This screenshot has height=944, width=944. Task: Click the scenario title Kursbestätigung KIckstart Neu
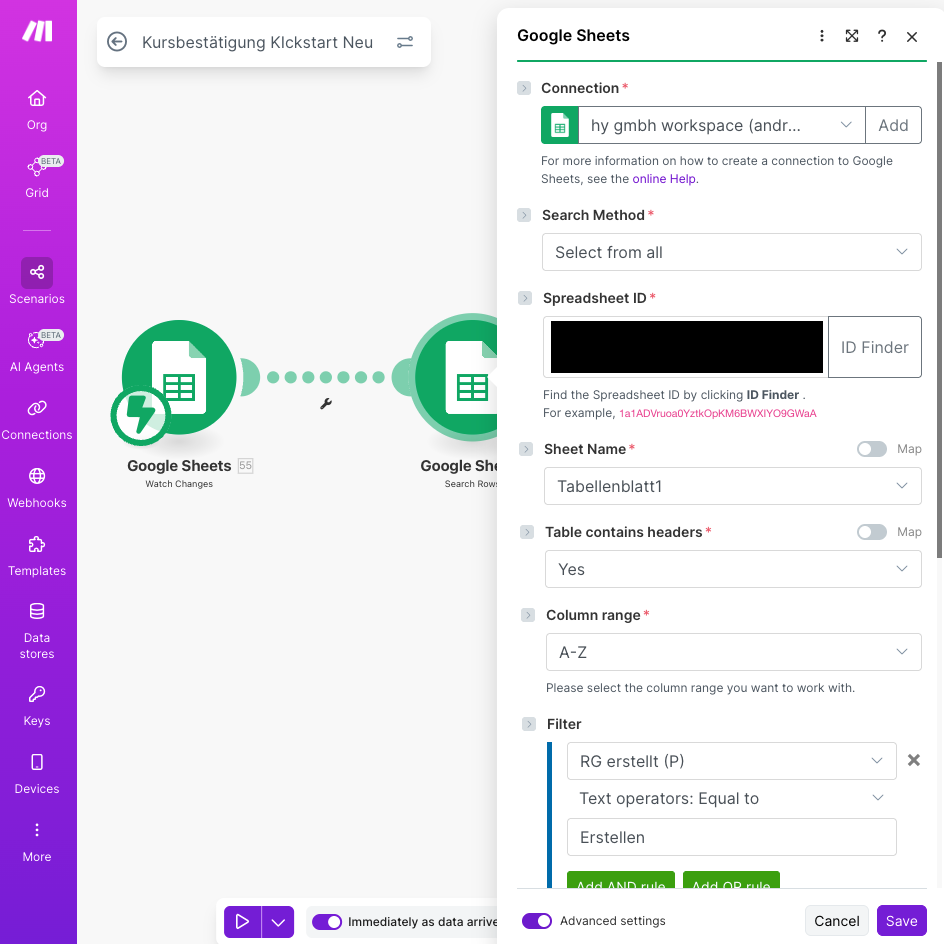tap(258, 43)
